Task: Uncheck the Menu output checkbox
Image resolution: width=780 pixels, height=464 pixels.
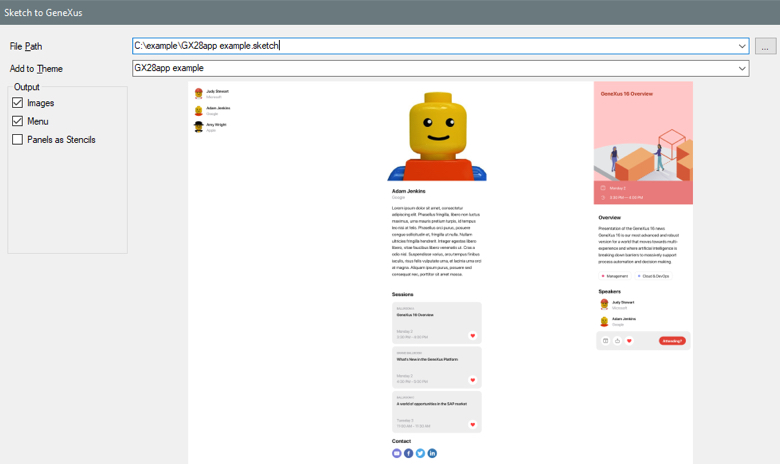Action: (x=17, y=121)
